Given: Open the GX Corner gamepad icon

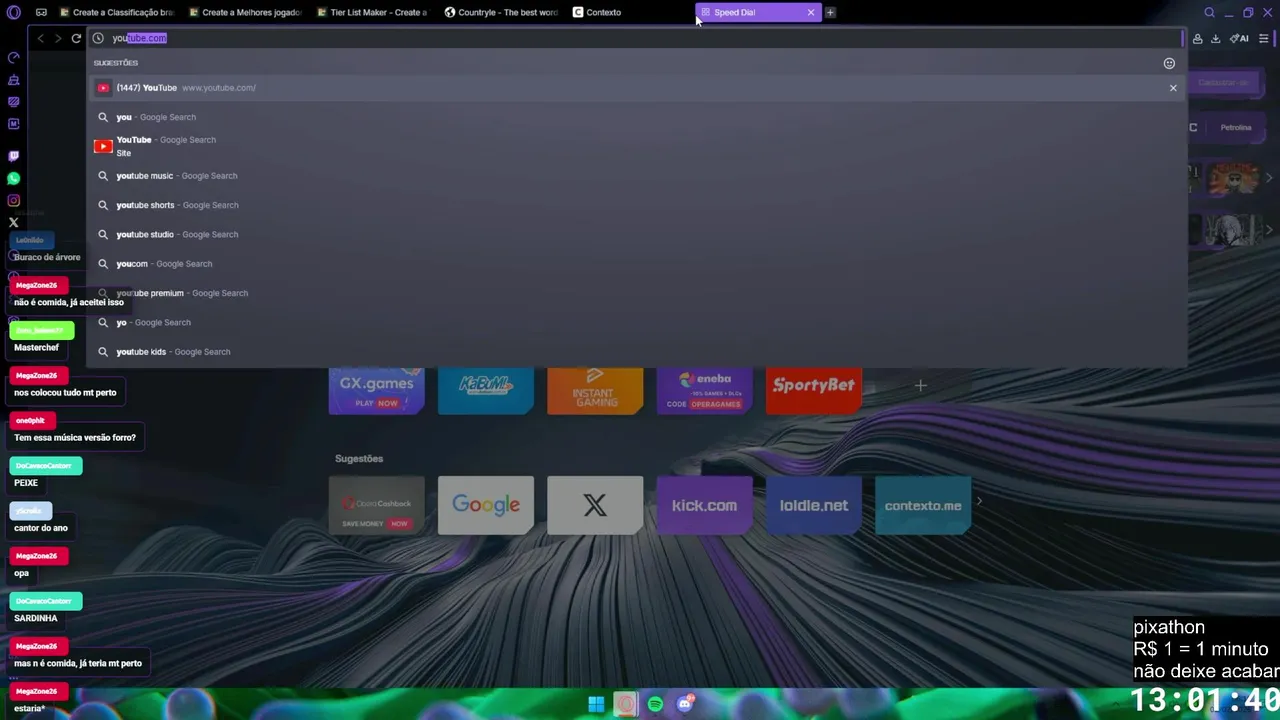Looking at the screenshot, I should (41, 12).
